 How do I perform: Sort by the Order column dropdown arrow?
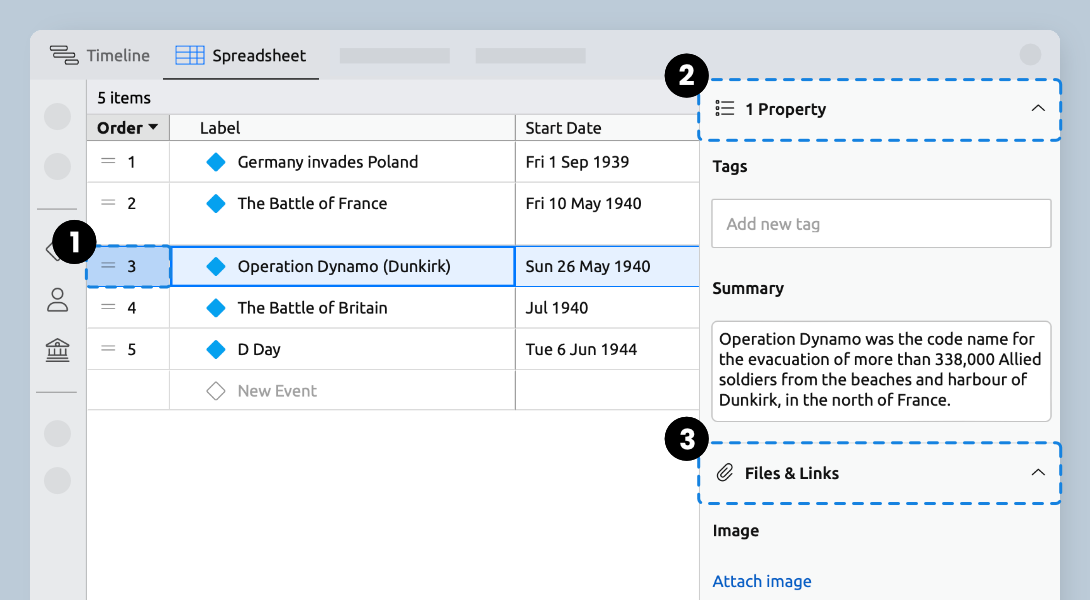point(153,128)
